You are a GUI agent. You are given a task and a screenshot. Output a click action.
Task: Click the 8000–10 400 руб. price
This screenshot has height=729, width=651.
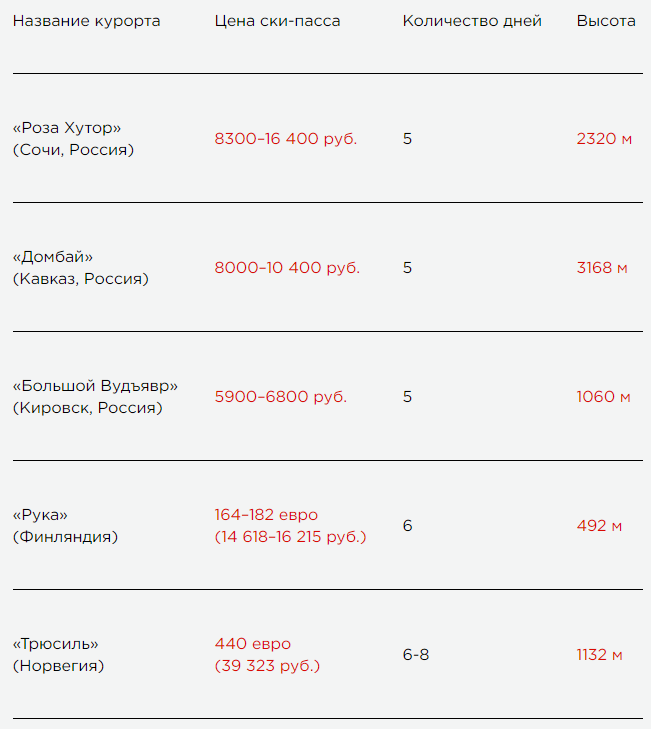coord(287,267)
